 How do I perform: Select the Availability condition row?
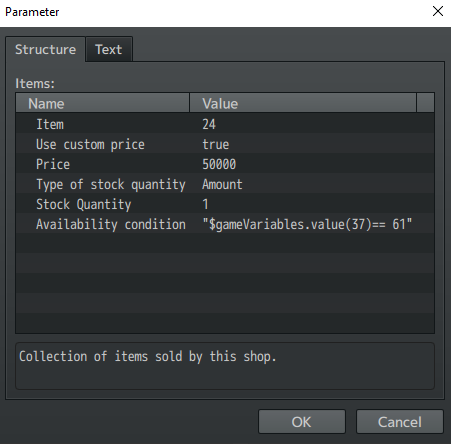tap(225, 224)
